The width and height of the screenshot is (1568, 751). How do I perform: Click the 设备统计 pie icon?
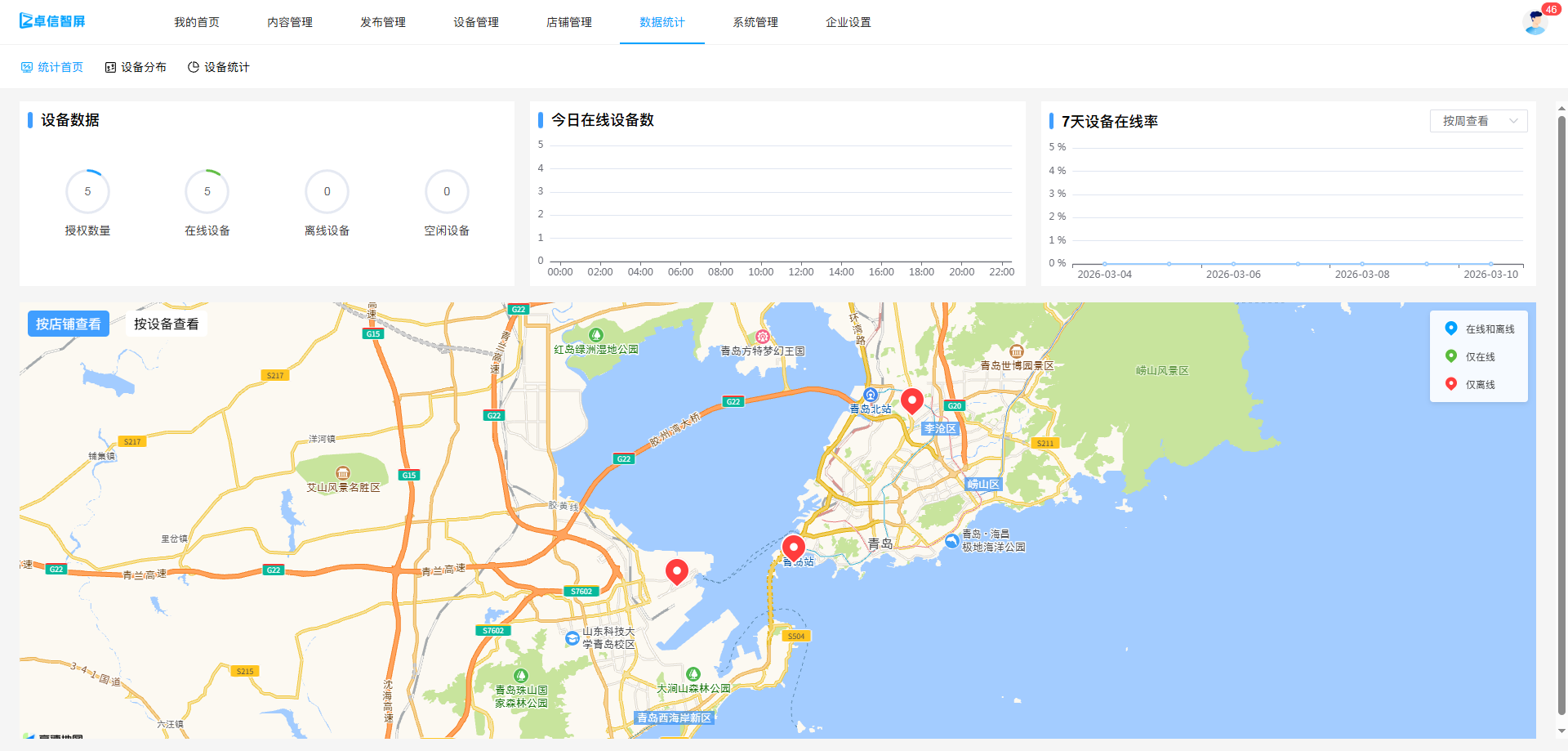point(194,67)
